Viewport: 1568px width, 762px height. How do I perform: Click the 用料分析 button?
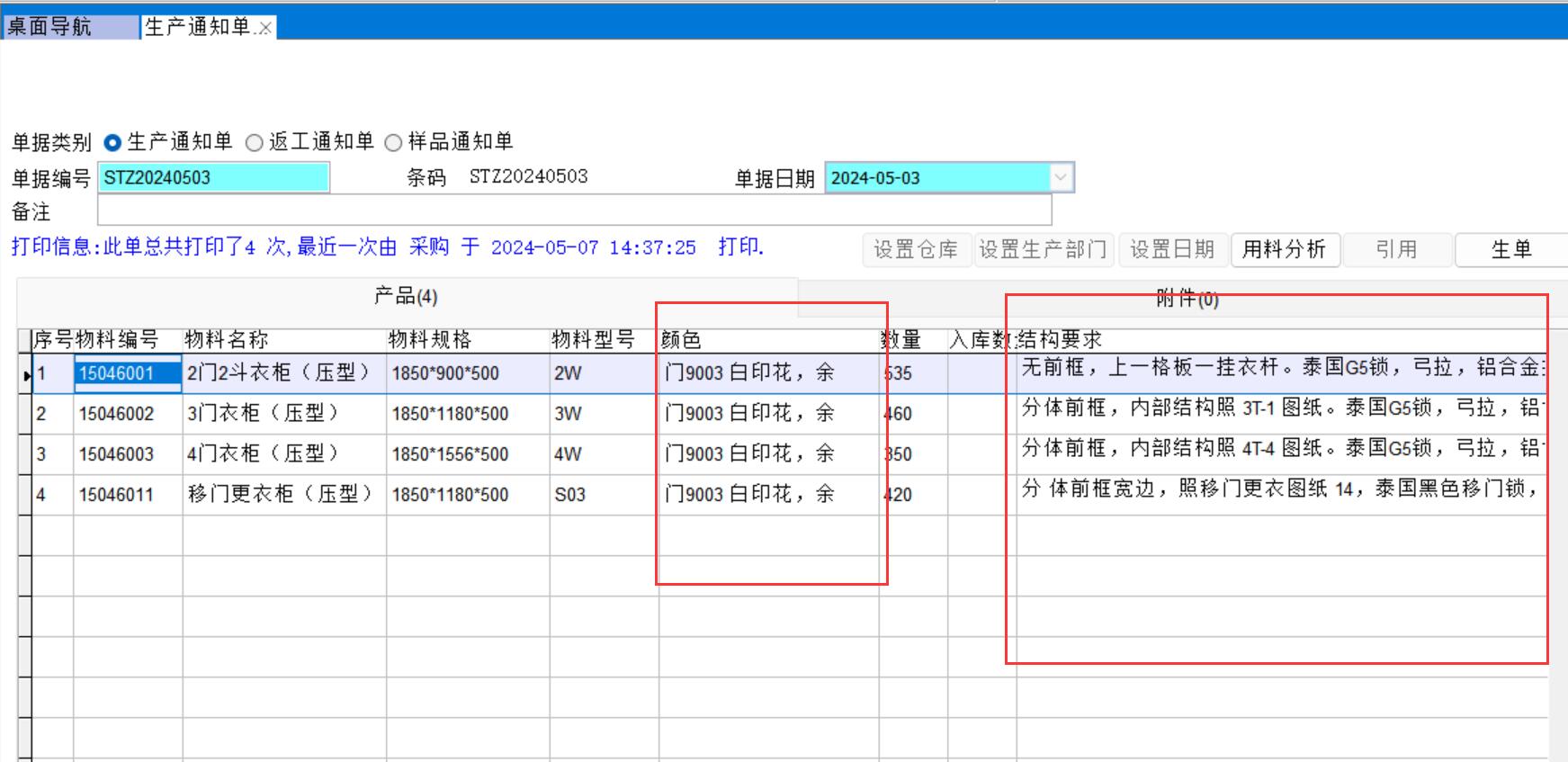(x=1285, y=249)
